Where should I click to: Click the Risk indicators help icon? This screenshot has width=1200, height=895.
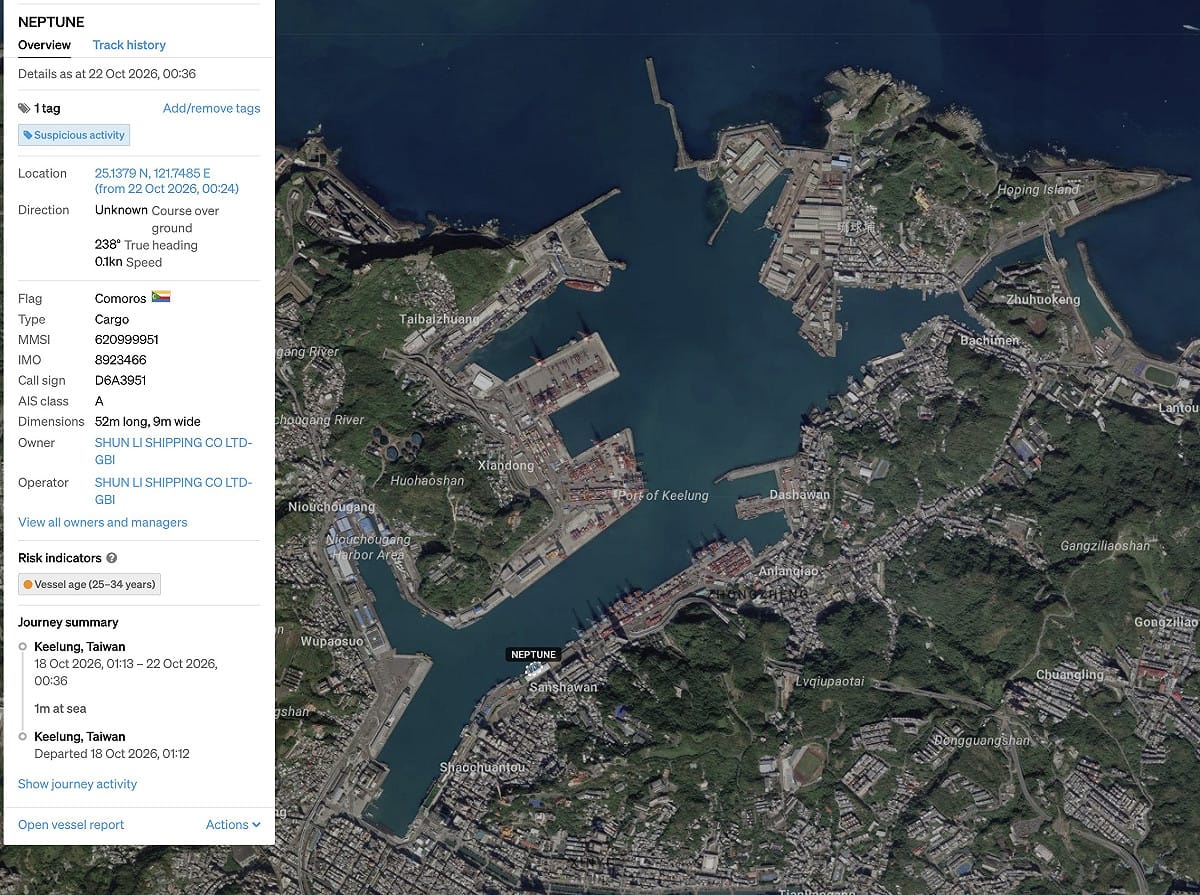112,558
